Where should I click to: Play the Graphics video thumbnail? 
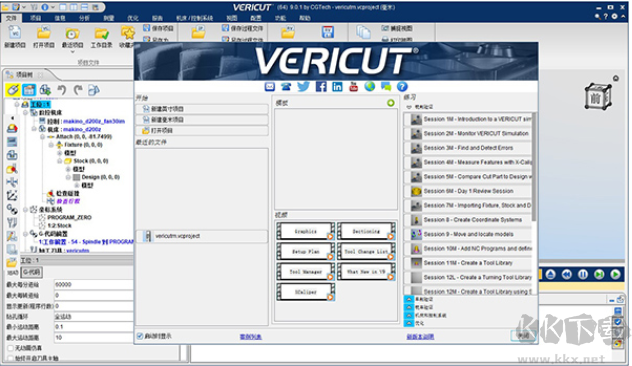(306, 231)
